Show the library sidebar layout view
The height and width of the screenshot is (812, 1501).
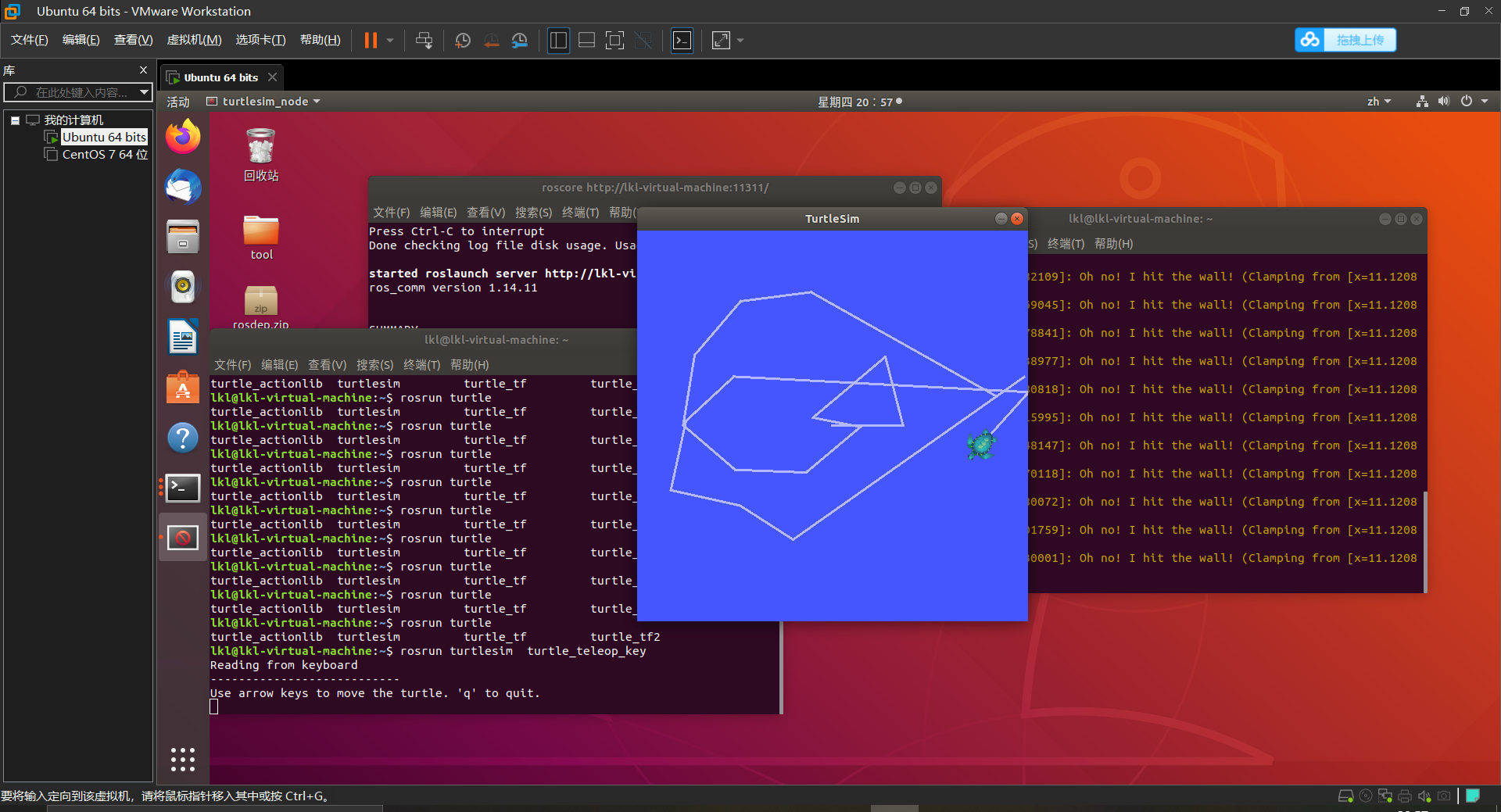pos(558,40)
